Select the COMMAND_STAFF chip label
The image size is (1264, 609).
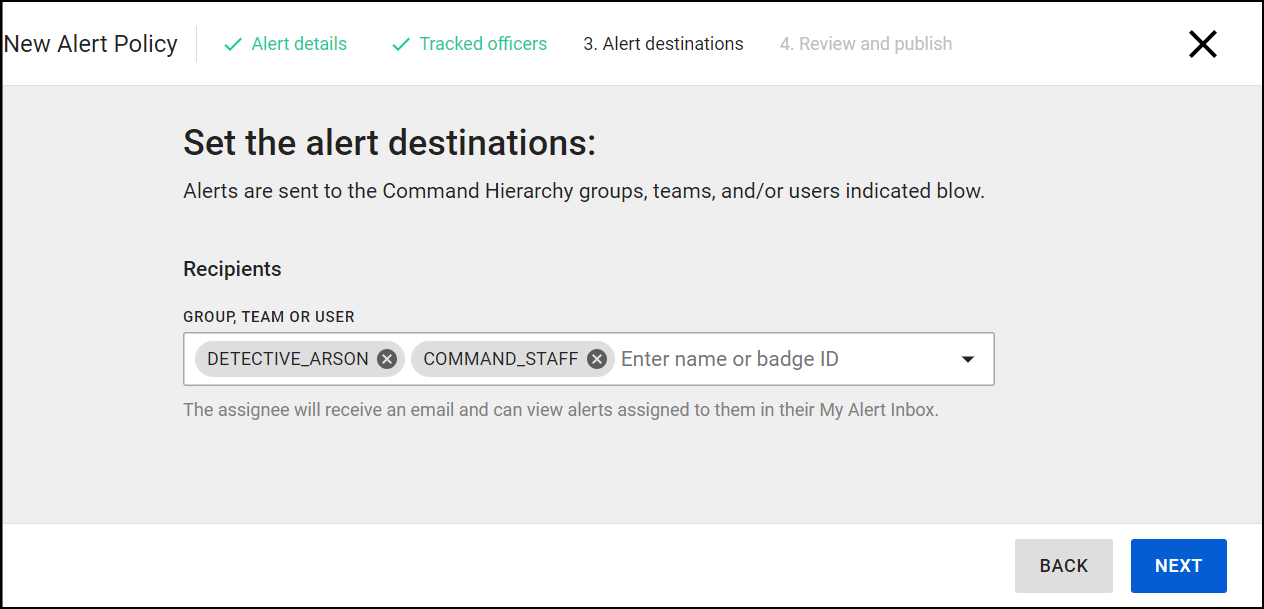pyautogui.click(x=501, y=359)
